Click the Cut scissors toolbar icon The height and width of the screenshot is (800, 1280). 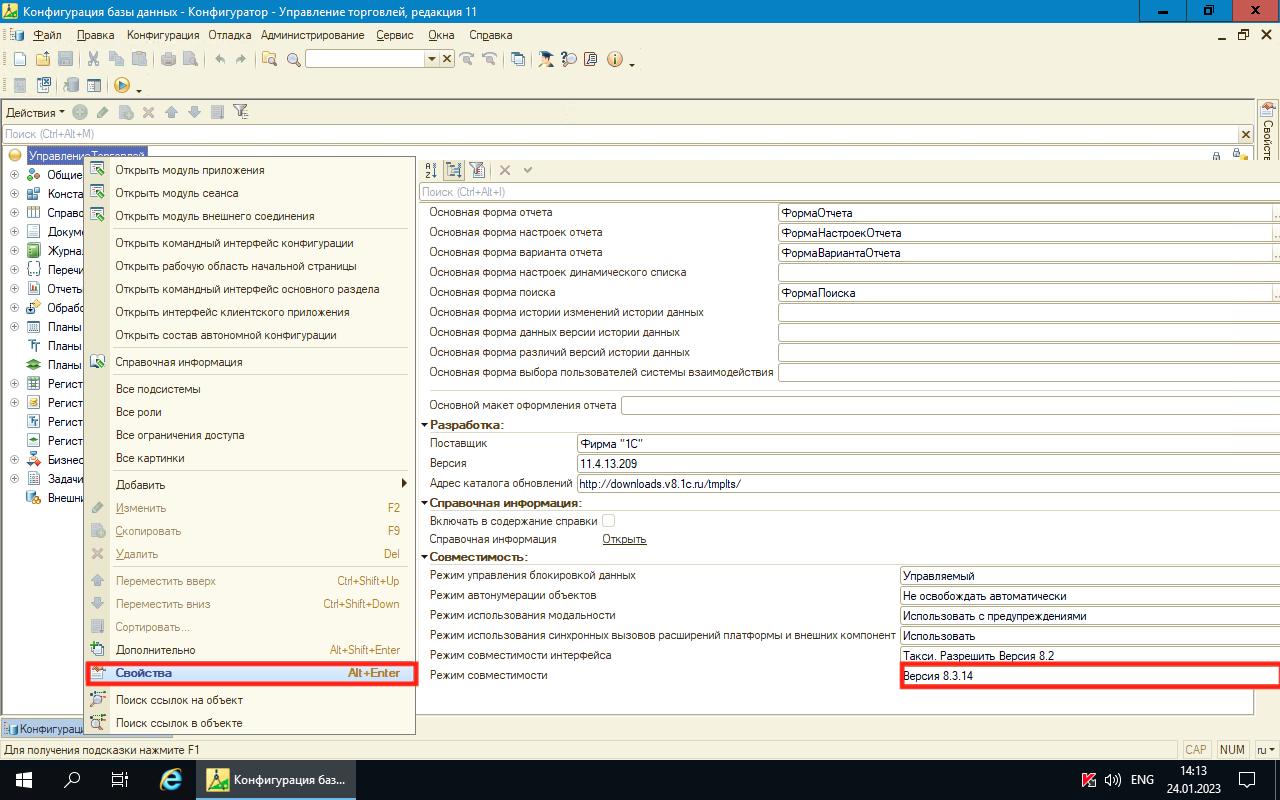[x=94, y=59]
